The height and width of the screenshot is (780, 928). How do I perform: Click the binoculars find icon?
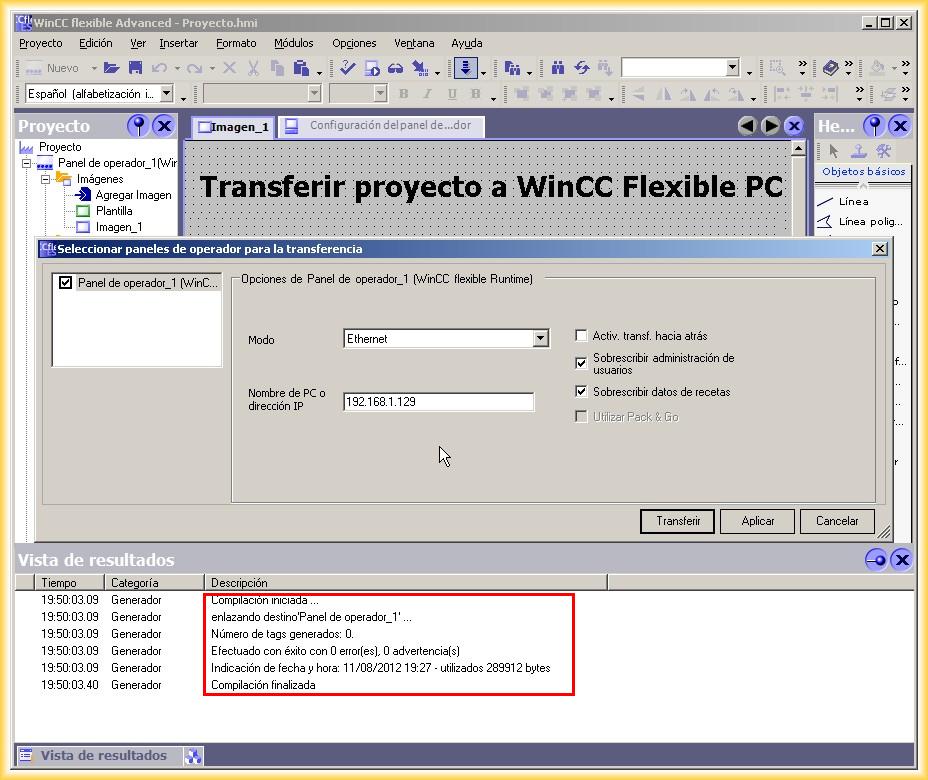[558, 68]
